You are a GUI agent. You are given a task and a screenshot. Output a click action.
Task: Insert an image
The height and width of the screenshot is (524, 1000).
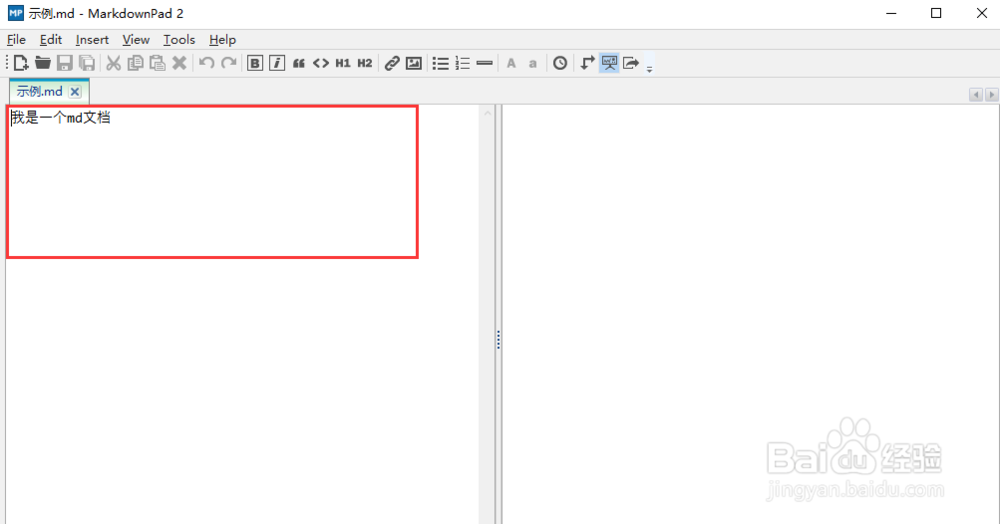[x=414, y=63]
